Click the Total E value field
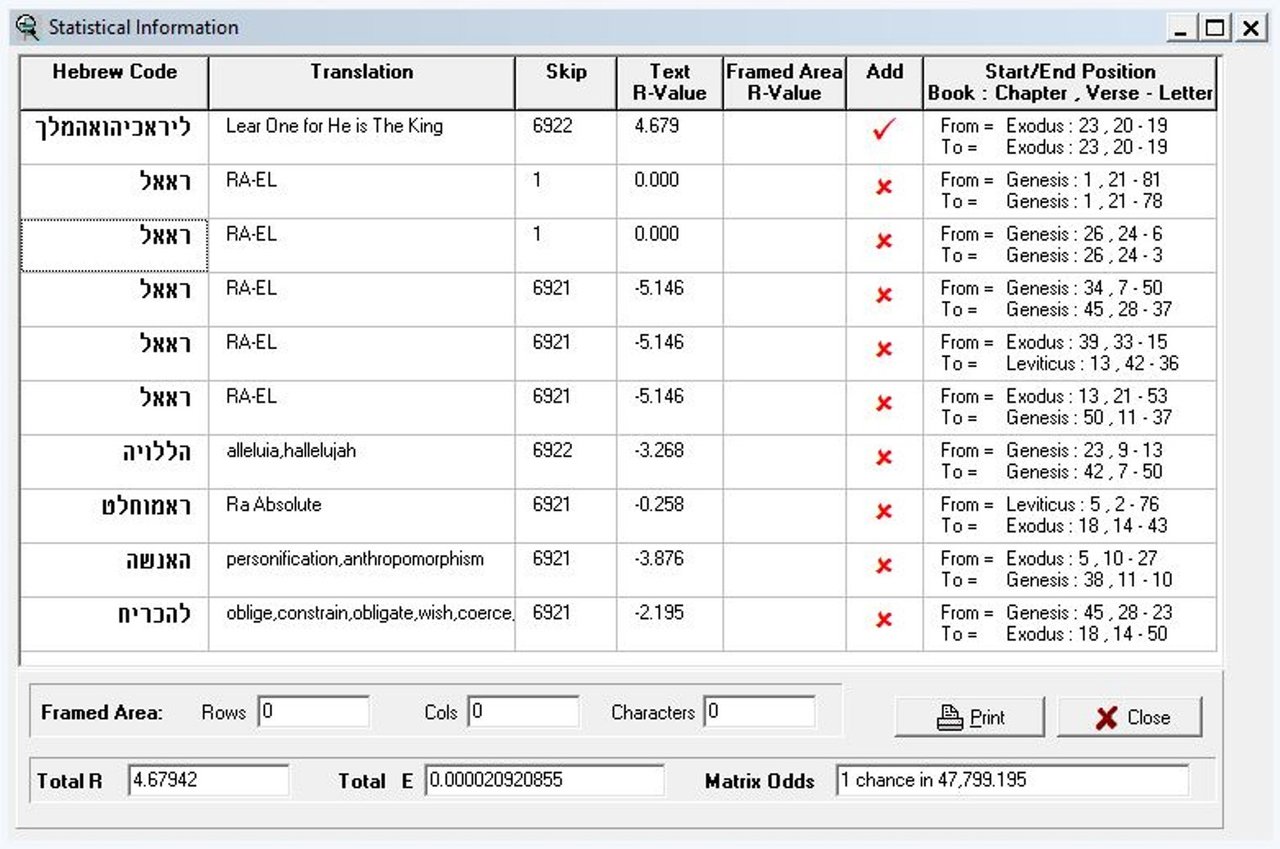1280x849 pixels. point(545,780)
